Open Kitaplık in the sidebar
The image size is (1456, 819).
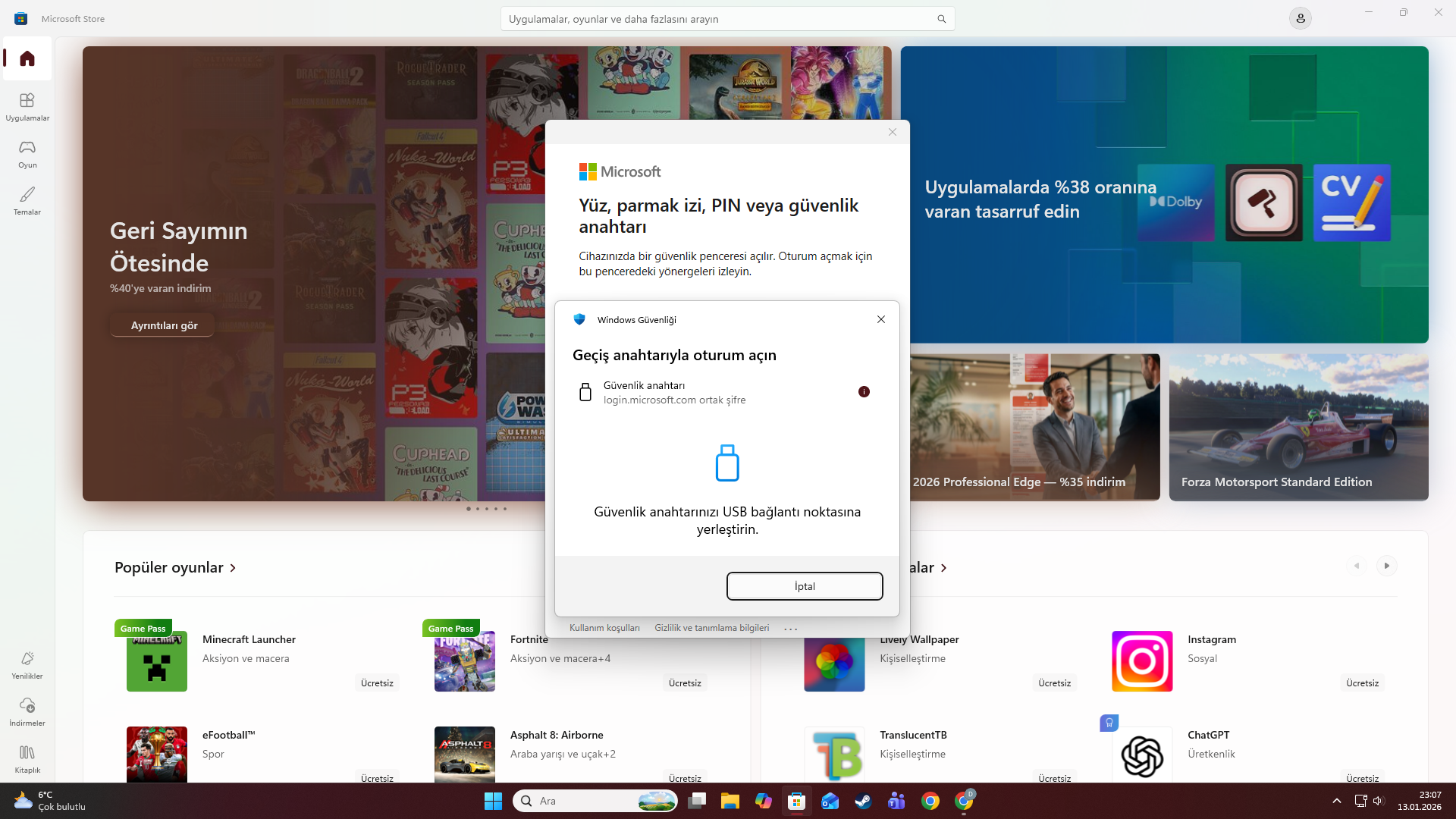[x=27, y=758]
